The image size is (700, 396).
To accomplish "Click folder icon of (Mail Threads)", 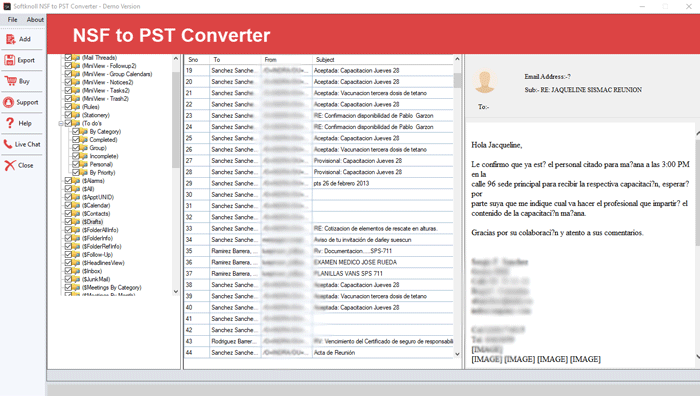I will coord(76,58).
